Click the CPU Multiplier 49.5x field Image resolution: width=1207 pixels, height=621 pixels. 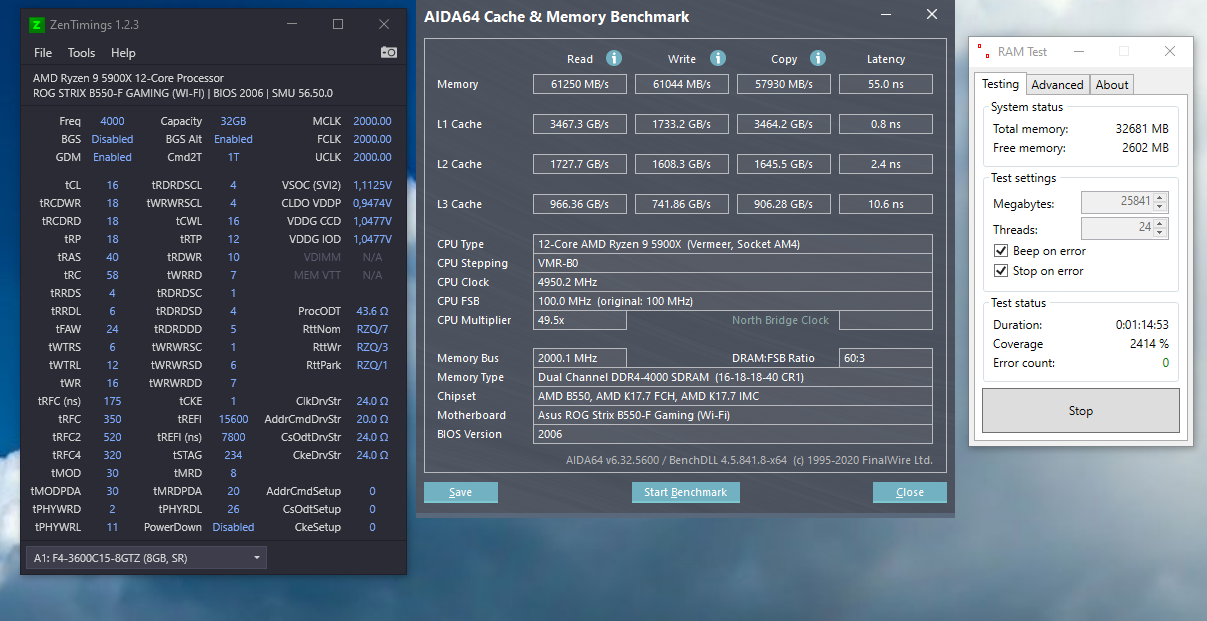pyautogui.click(x=580, y=320)
